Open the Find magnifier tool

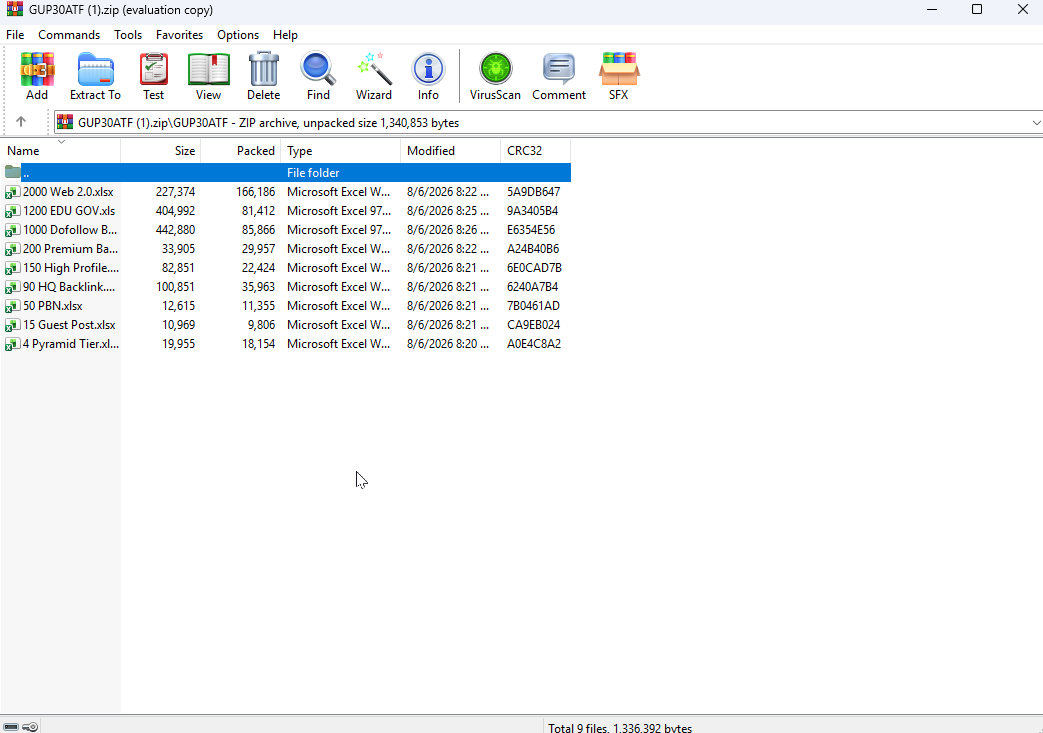(x=318, y=76)
